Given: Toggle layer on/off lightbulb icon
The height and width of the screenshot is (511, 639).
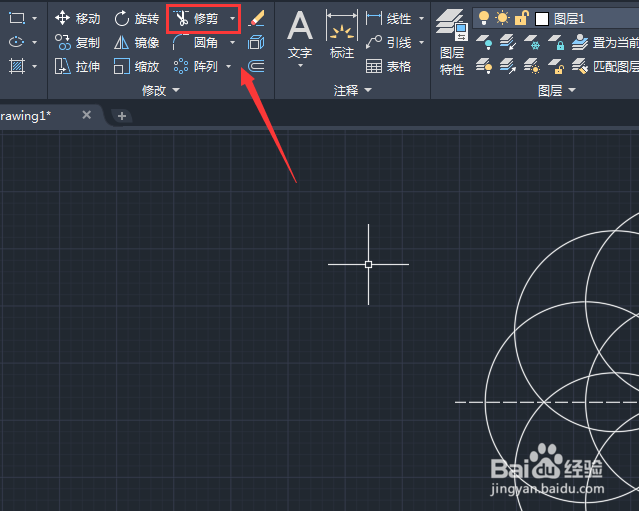Looking at the screenshot, I should (x=484, y=18).
